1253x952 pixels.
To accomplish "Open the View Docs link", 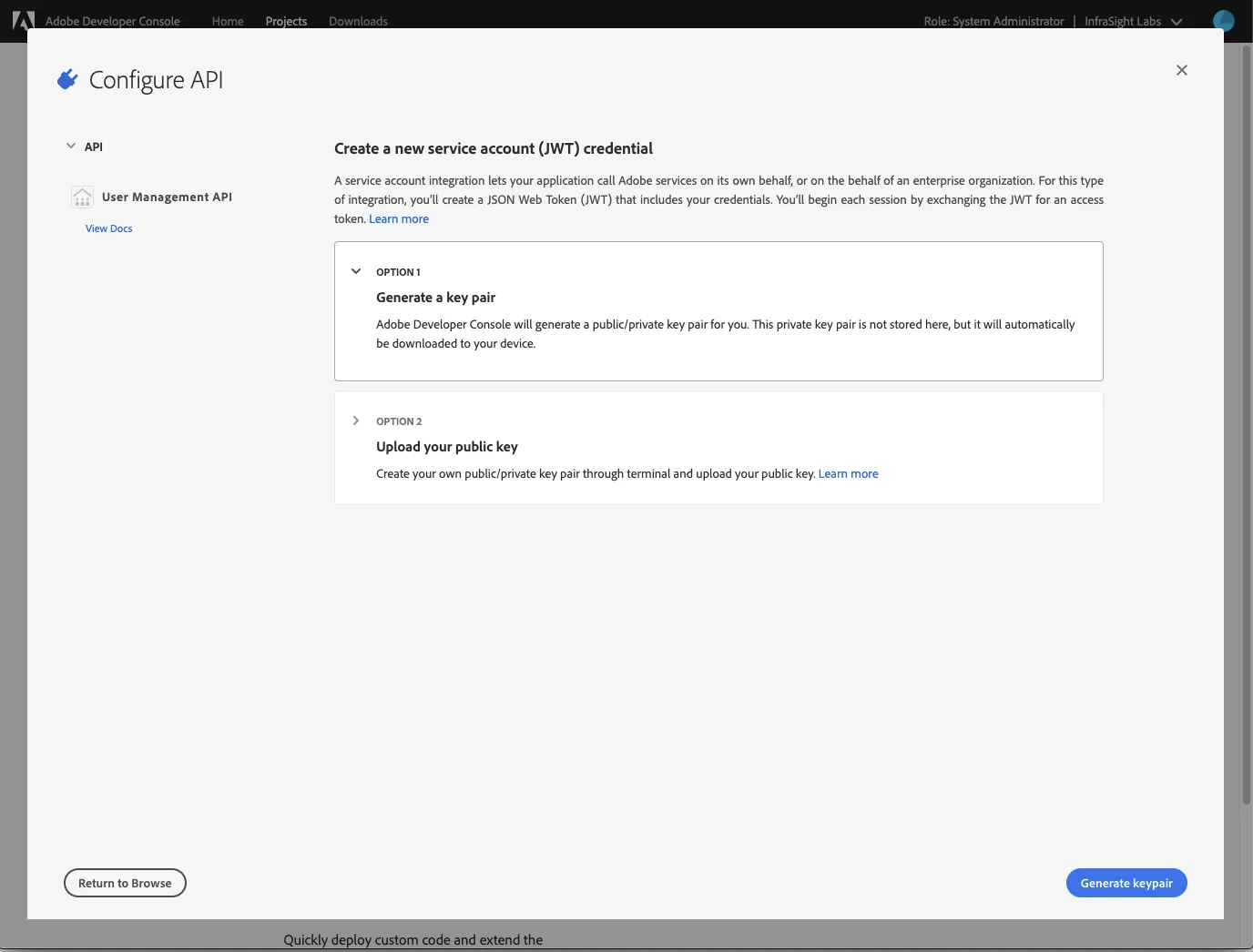I will (x=109, y=228).
